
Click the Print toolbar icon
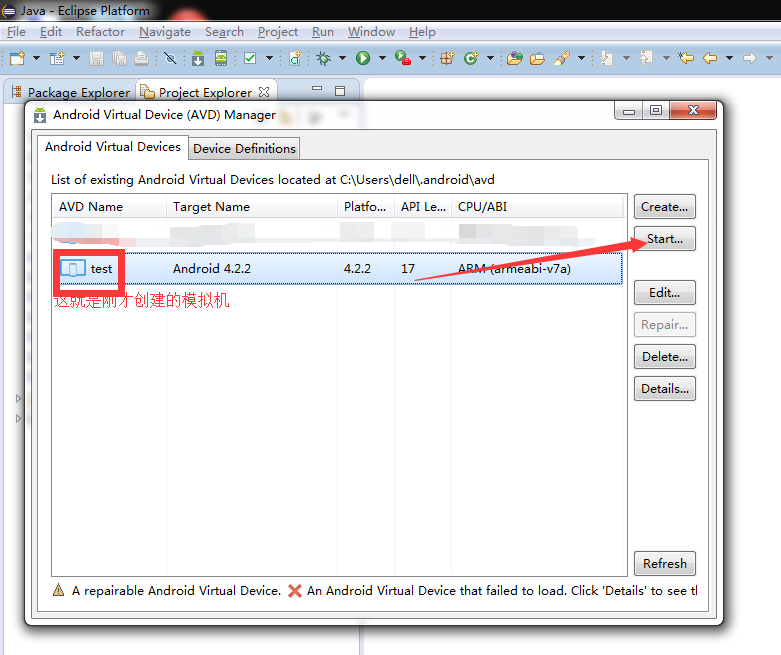(141, 58)
